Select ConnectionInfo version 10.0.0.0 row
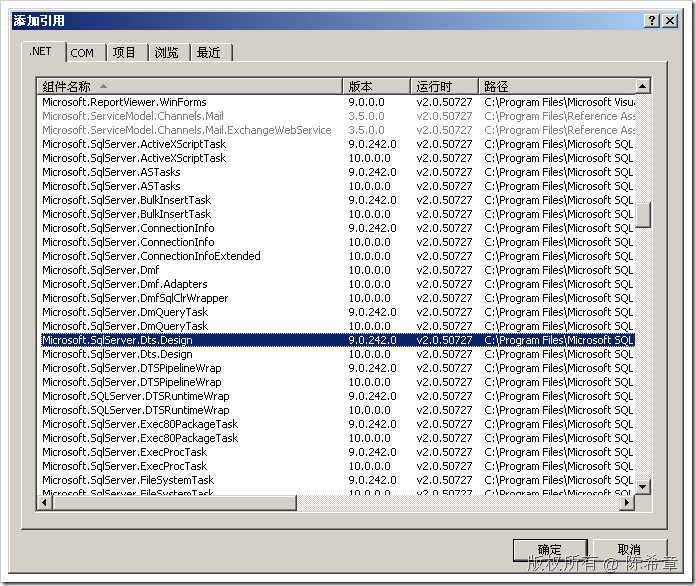 pyautogui.click(x=337, y=242)
